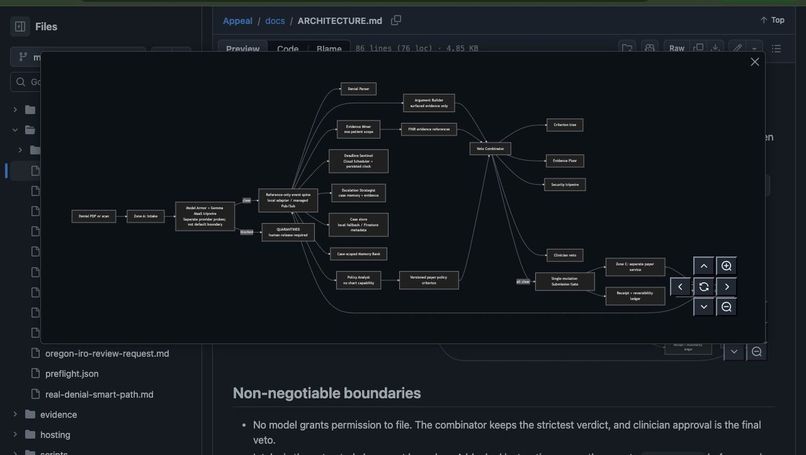Click the Veto Combinator diagram node
Viewport: 806px width, 455px height.
pos(490,149)
